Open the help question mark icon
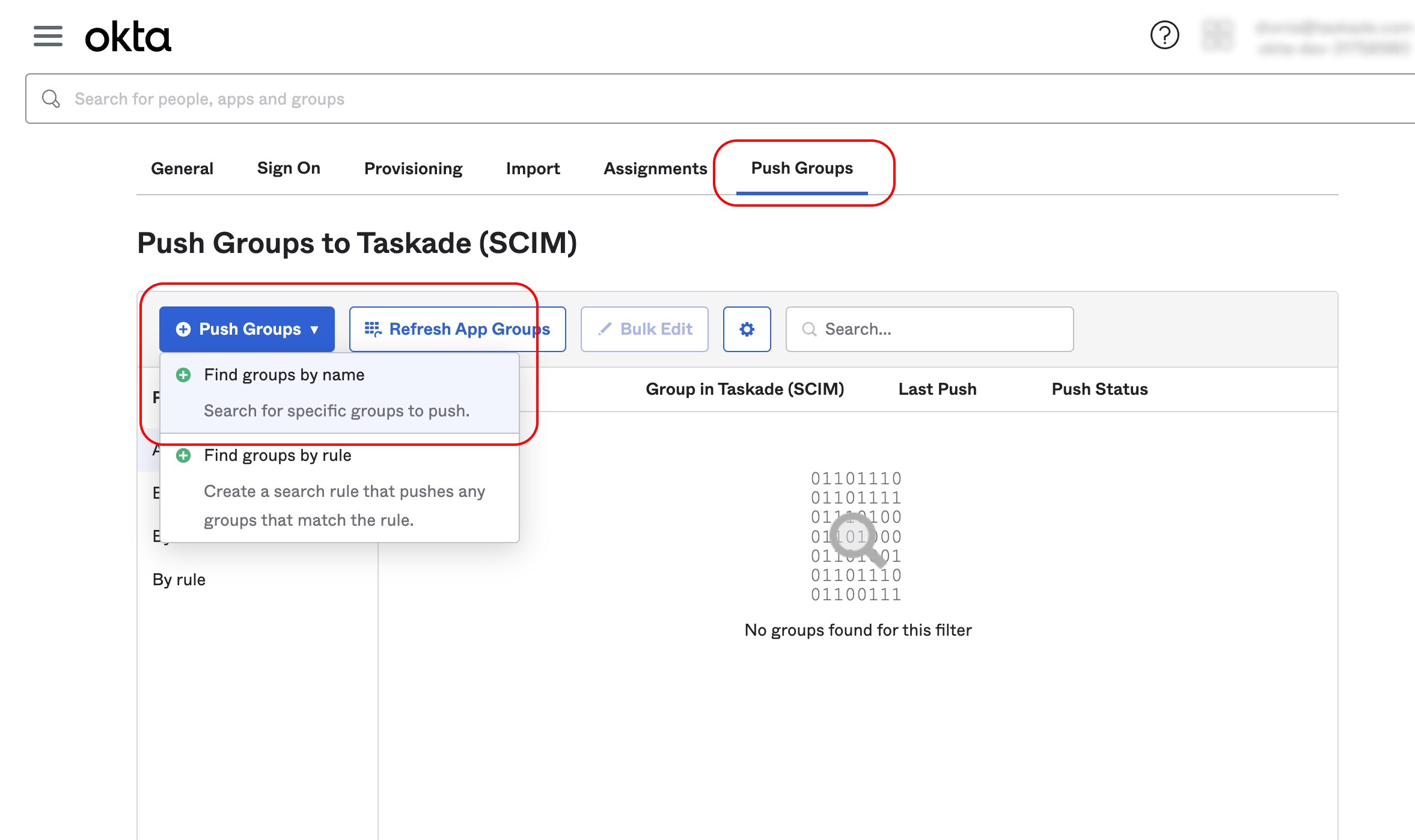The width and height of the screenshot is (1415, 840). [x=1164, y=35]
